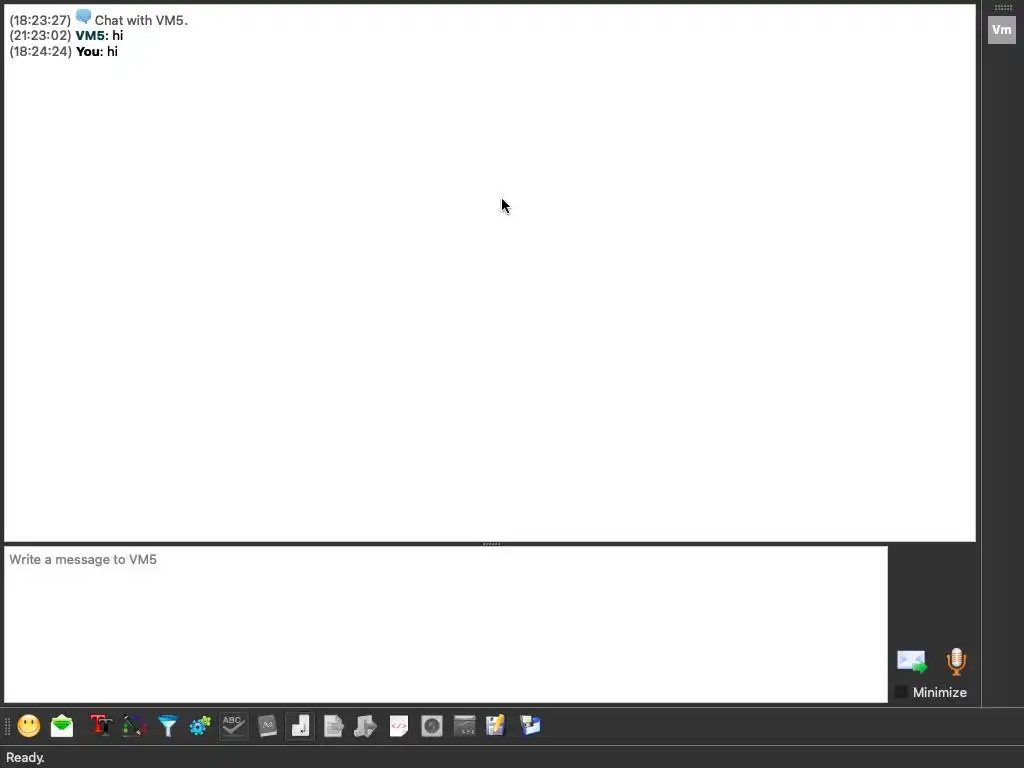
Task: Open the smiley emoticon picker
Action: coord(29,726)
